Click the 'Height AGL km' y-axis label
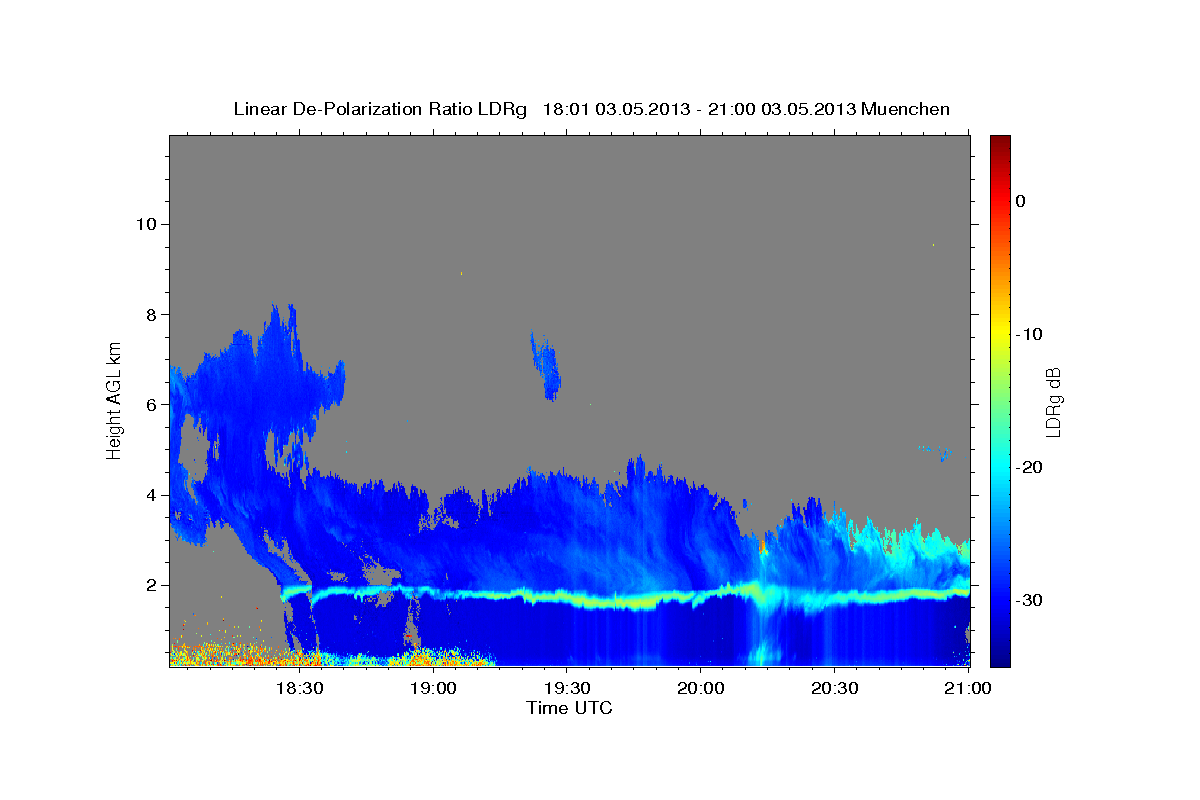The width and height of the screenshot is (1200, 800). [x=114, y=400]
